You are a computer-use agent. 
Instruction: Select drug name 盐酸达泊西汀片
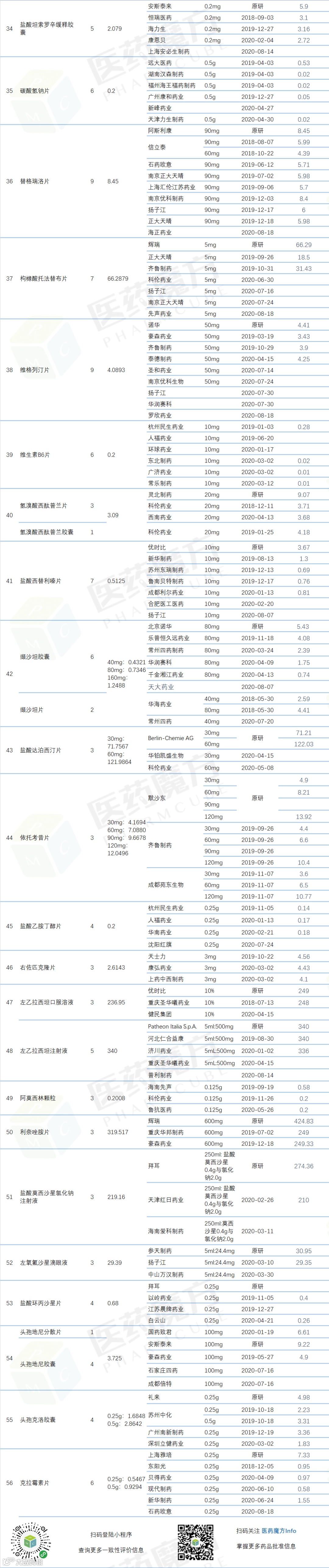(41, 751)
